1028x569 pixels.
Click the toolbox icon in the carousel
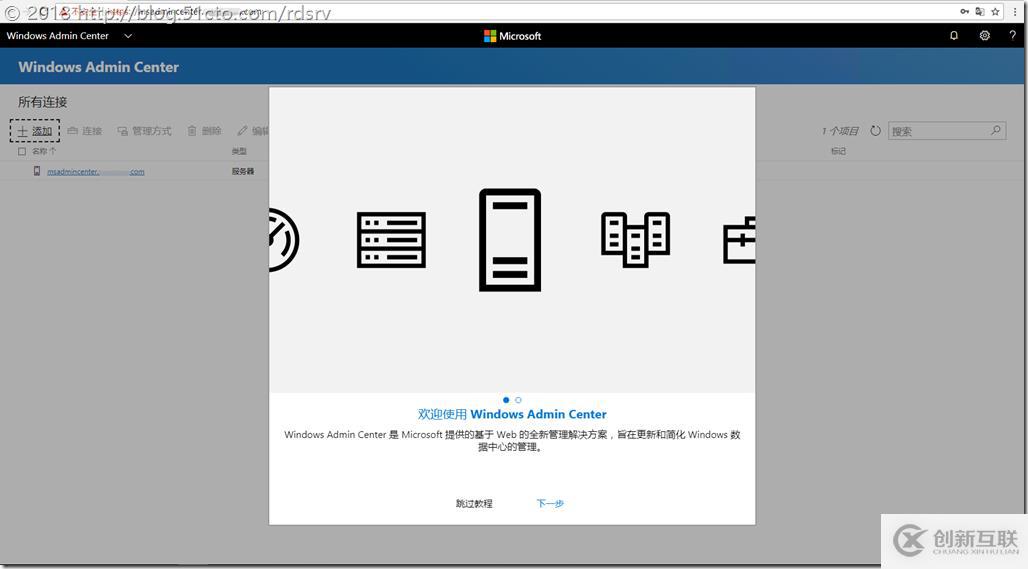tap(739, 240)
